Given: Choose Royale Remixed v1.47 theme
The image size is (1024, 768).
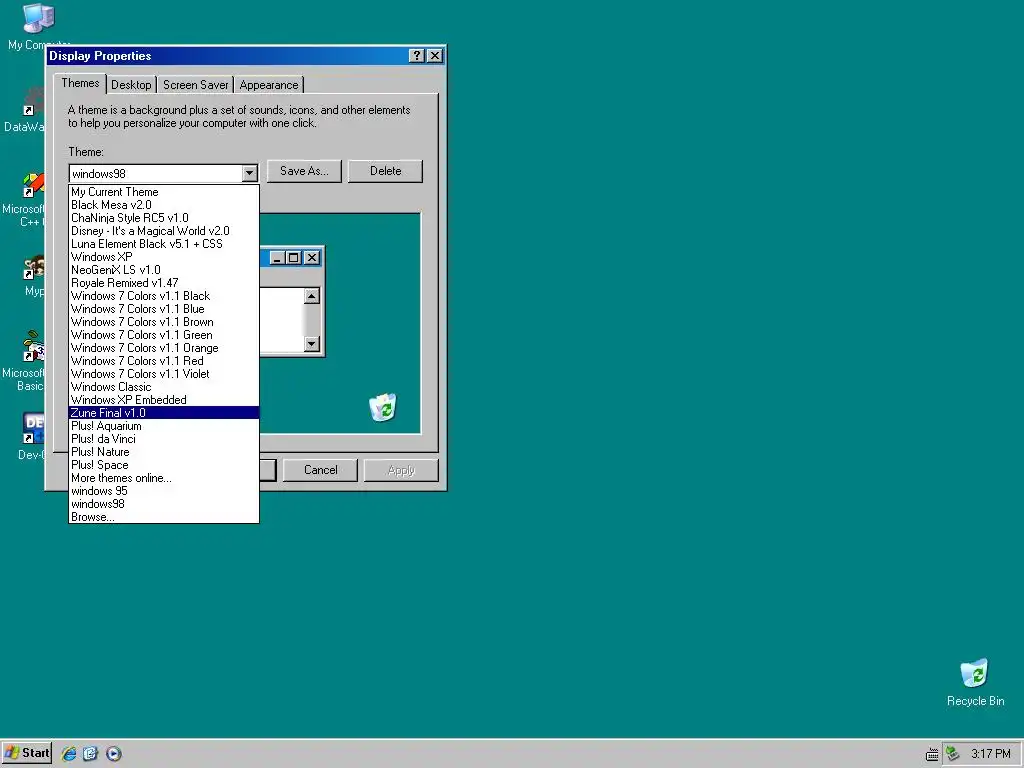Looking at the screenshot, I should click(x=164, y=283).
